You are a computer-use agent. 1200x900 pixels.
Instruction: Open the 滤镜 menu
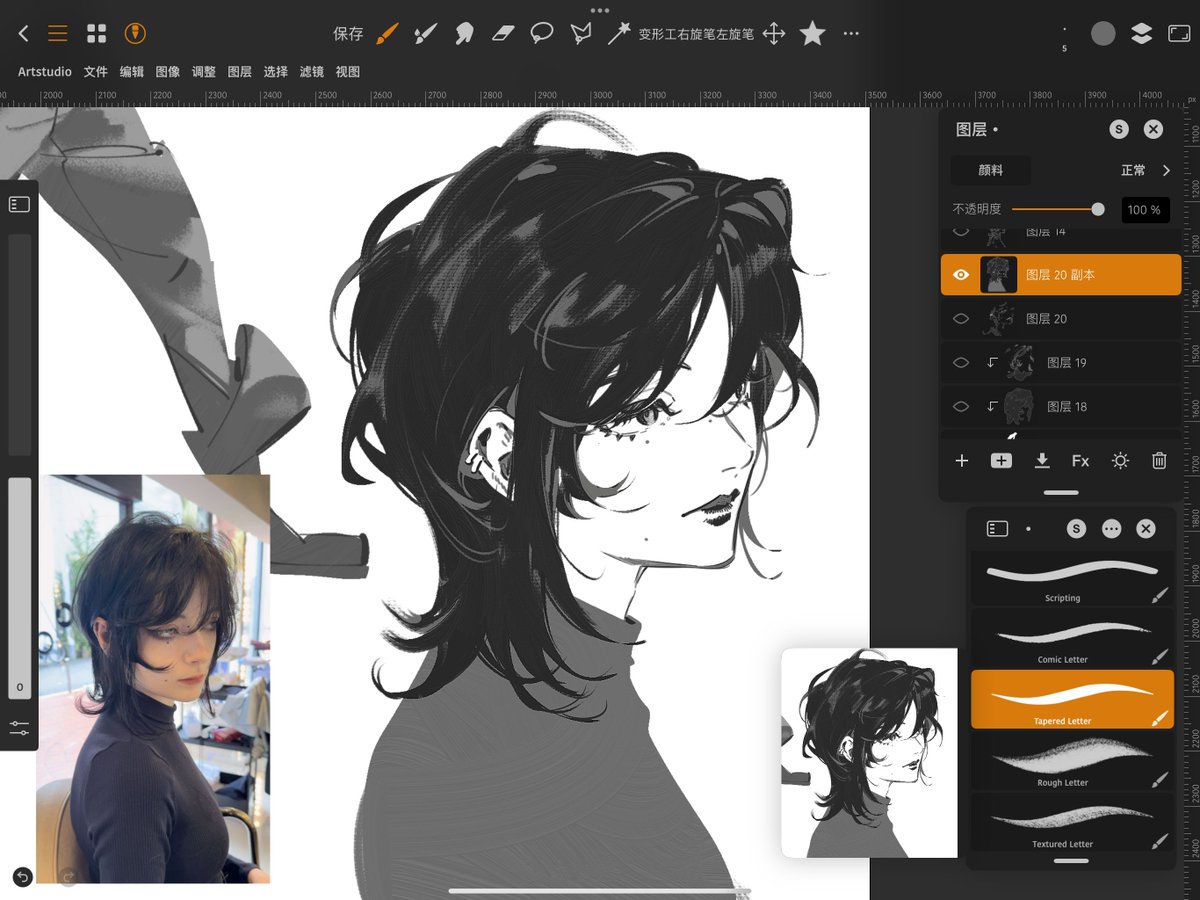point(312,72)
